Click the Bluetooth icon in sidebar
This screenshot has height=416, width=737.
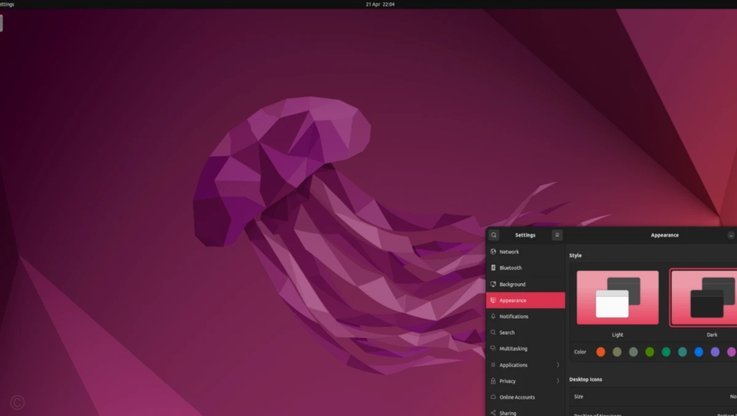coord(493,267)
